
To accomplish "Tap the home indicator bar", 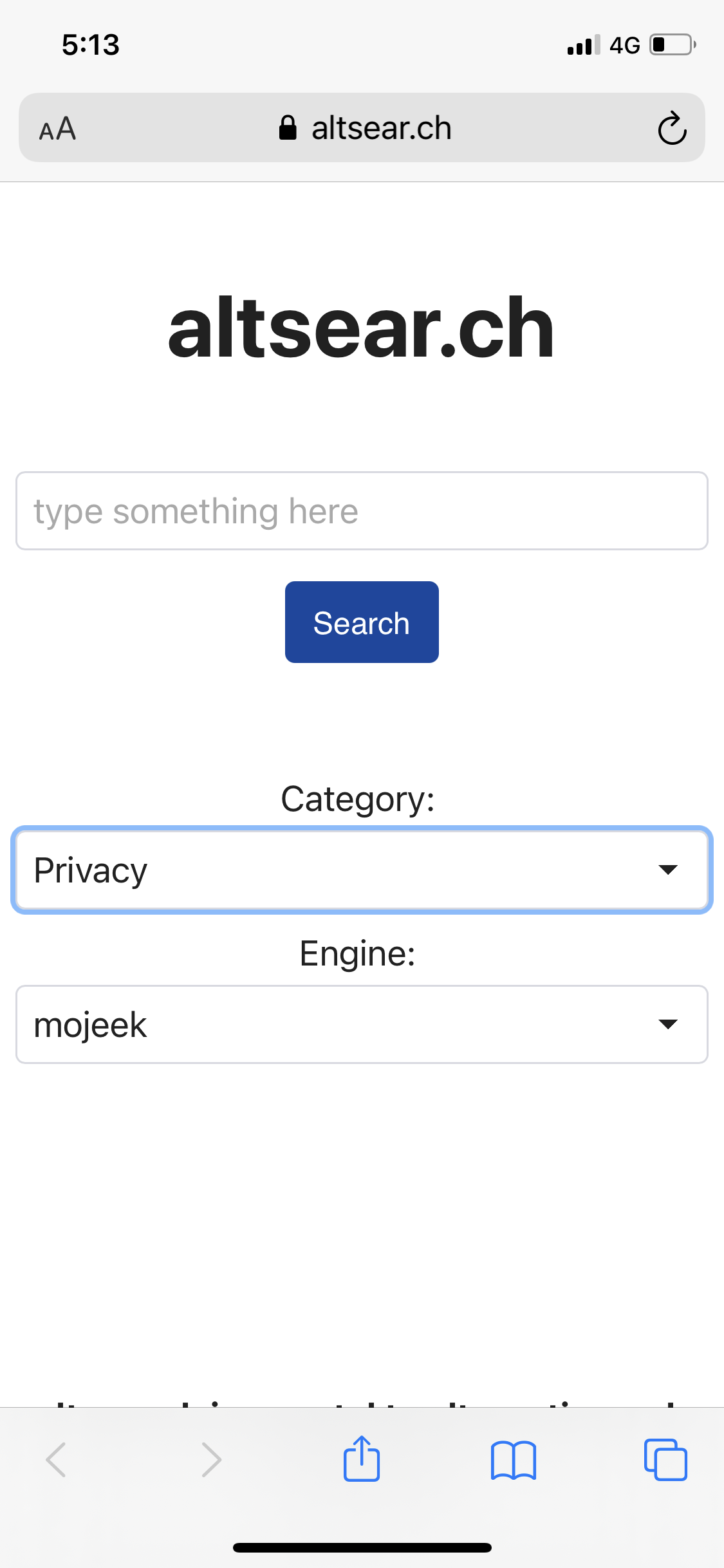I will [x=362, y=1547].
